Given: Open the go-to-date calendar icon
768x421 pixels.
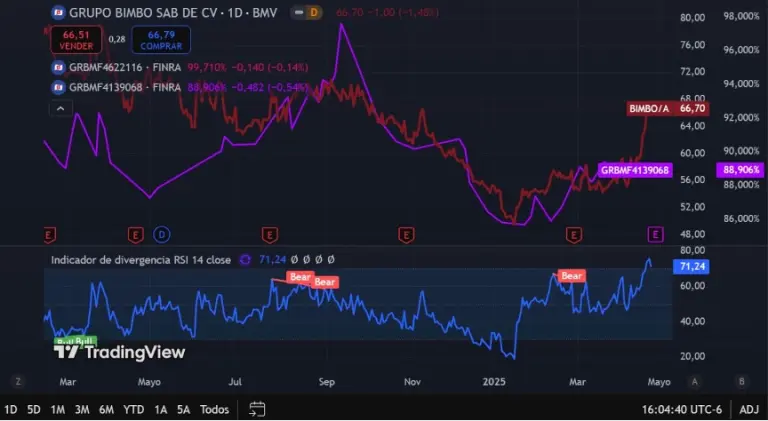Looking at the screenshot, I should 257,409.
